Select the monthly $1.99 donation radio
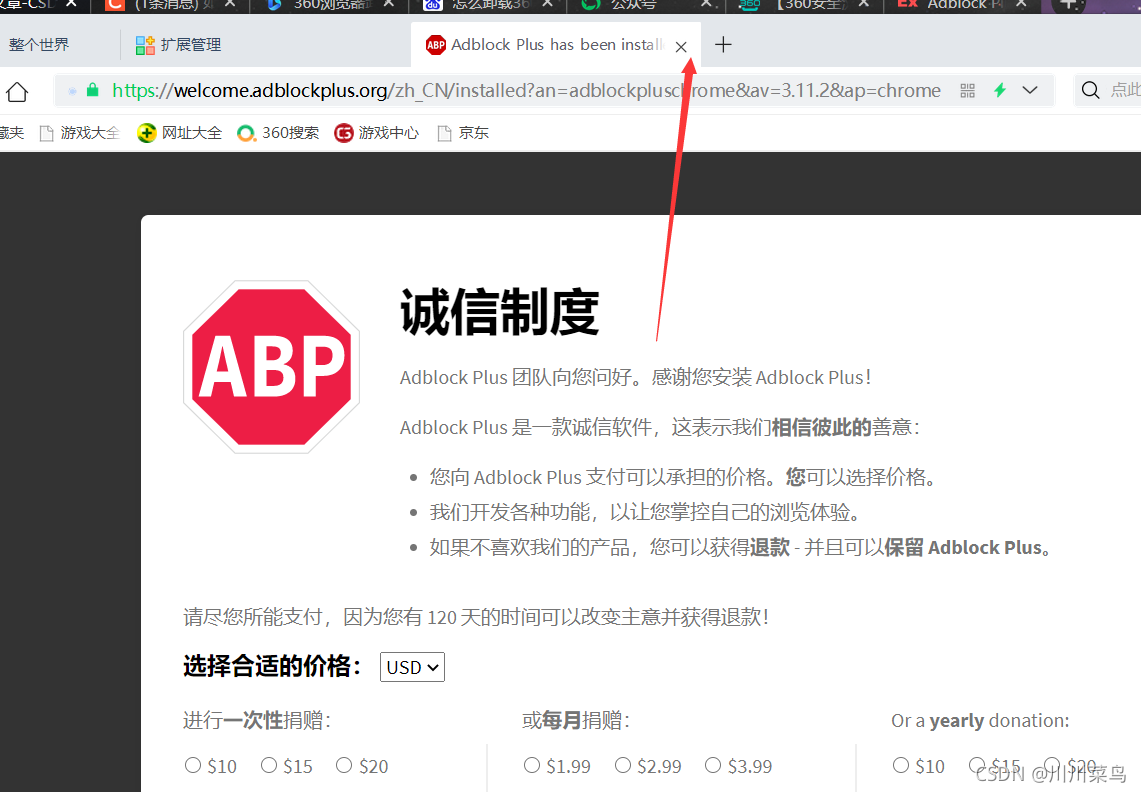 click(532, 765)
